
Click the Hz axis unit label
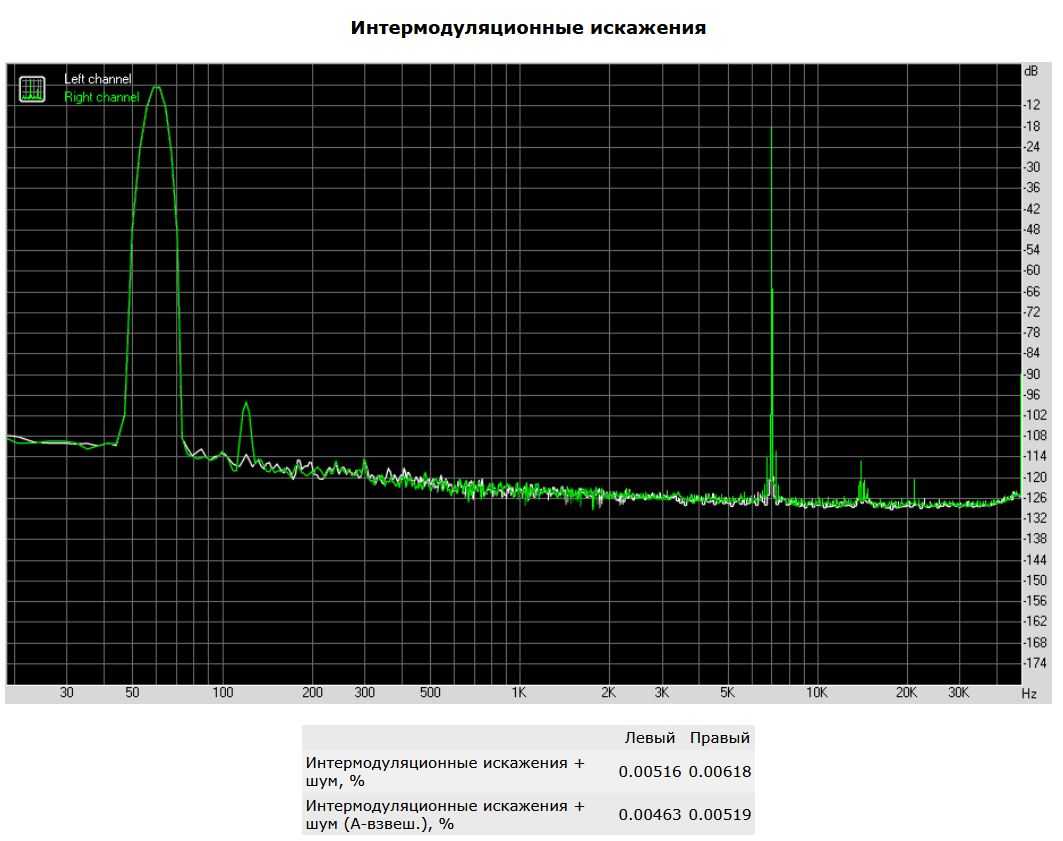point(1029,693)
